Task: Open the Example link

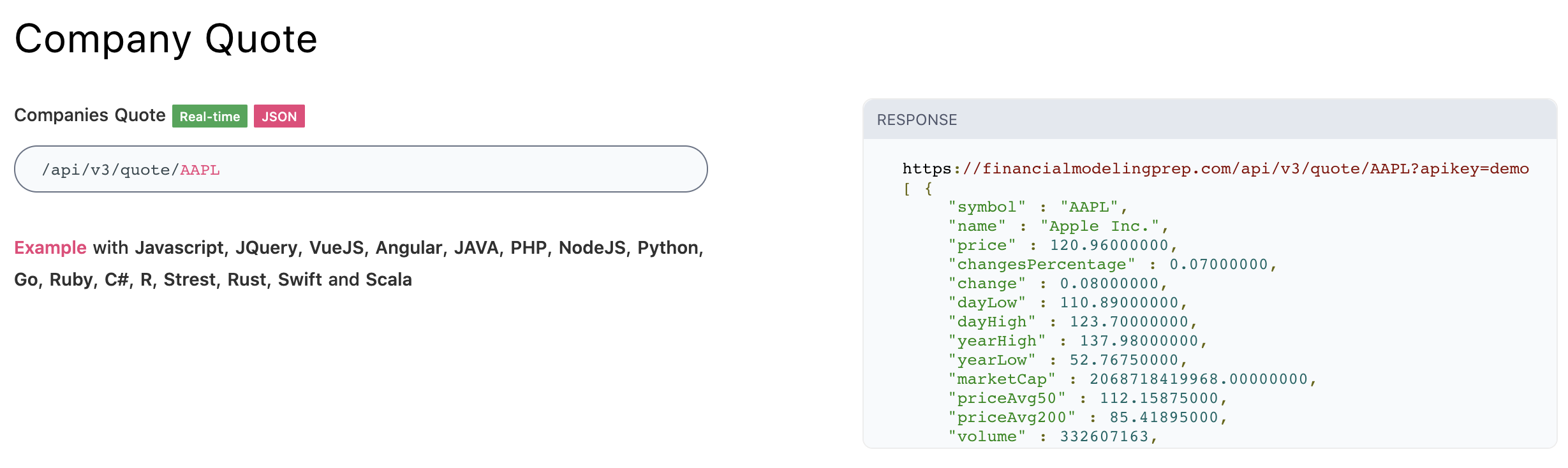Action: tap(50, 247)
